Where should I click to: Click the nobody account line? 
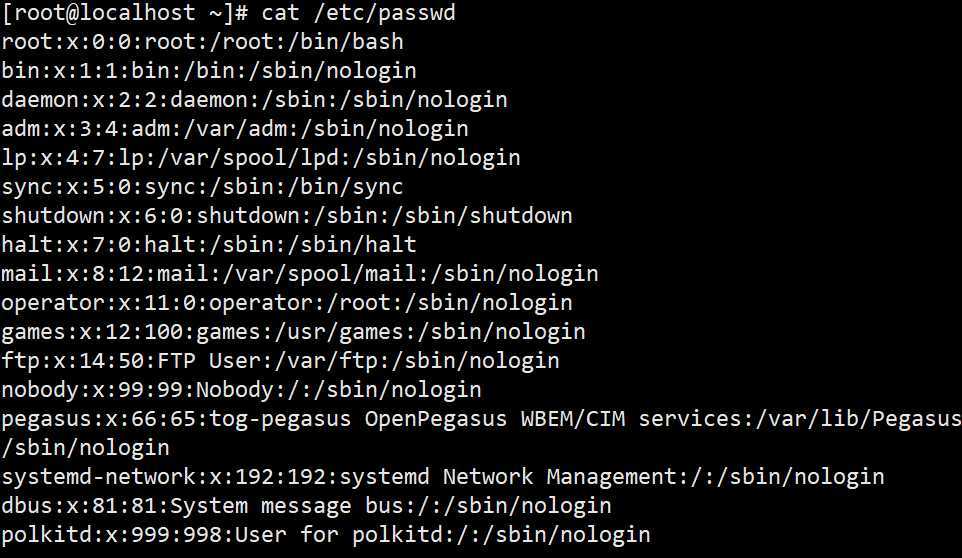(x=241, y=390)
